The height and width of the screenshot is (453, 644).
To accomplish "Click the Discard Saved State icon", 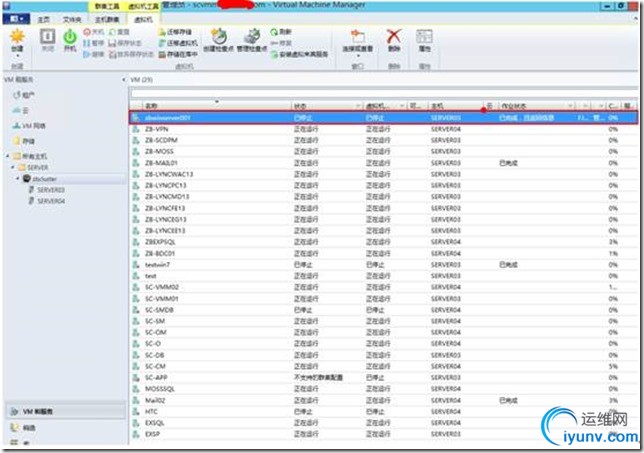I will tap(112, 54).
